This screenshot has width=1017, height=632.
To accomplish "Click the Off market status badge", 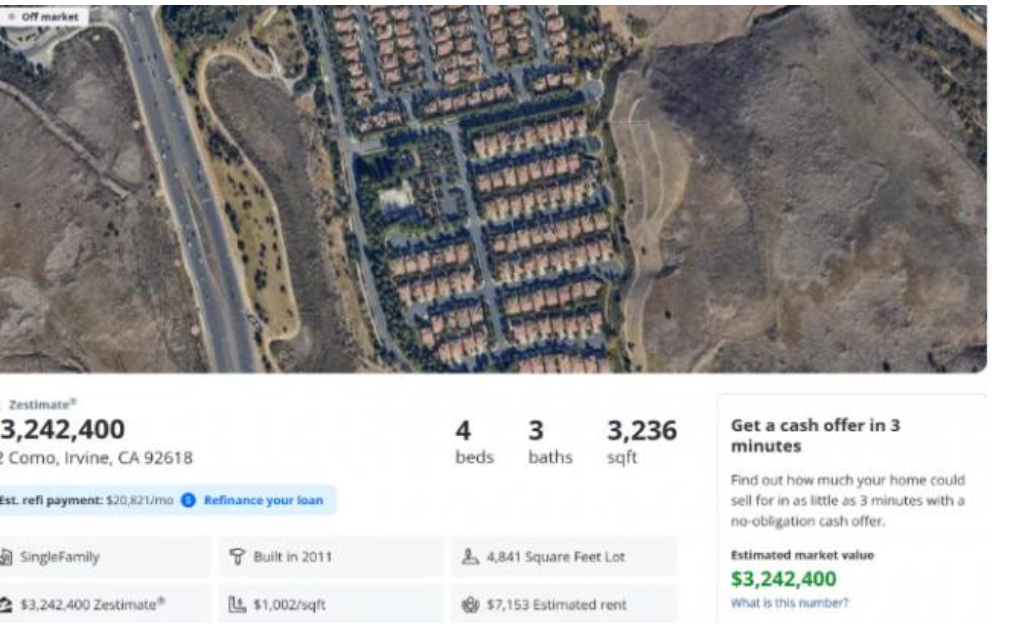I will point(44,17).
